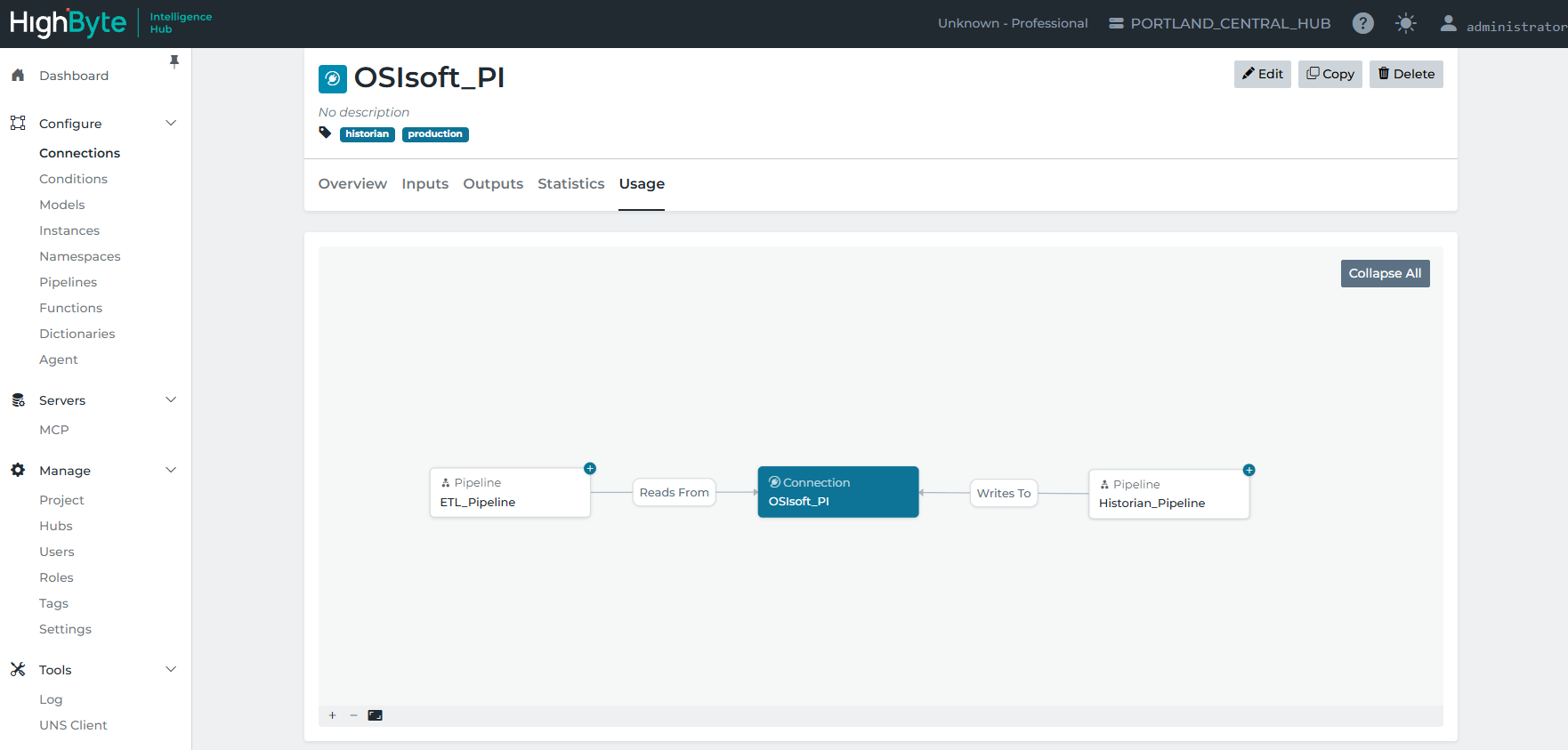Click the Manage gear icon
Screen dimensions: 1568x750
[x=18, y=470]
